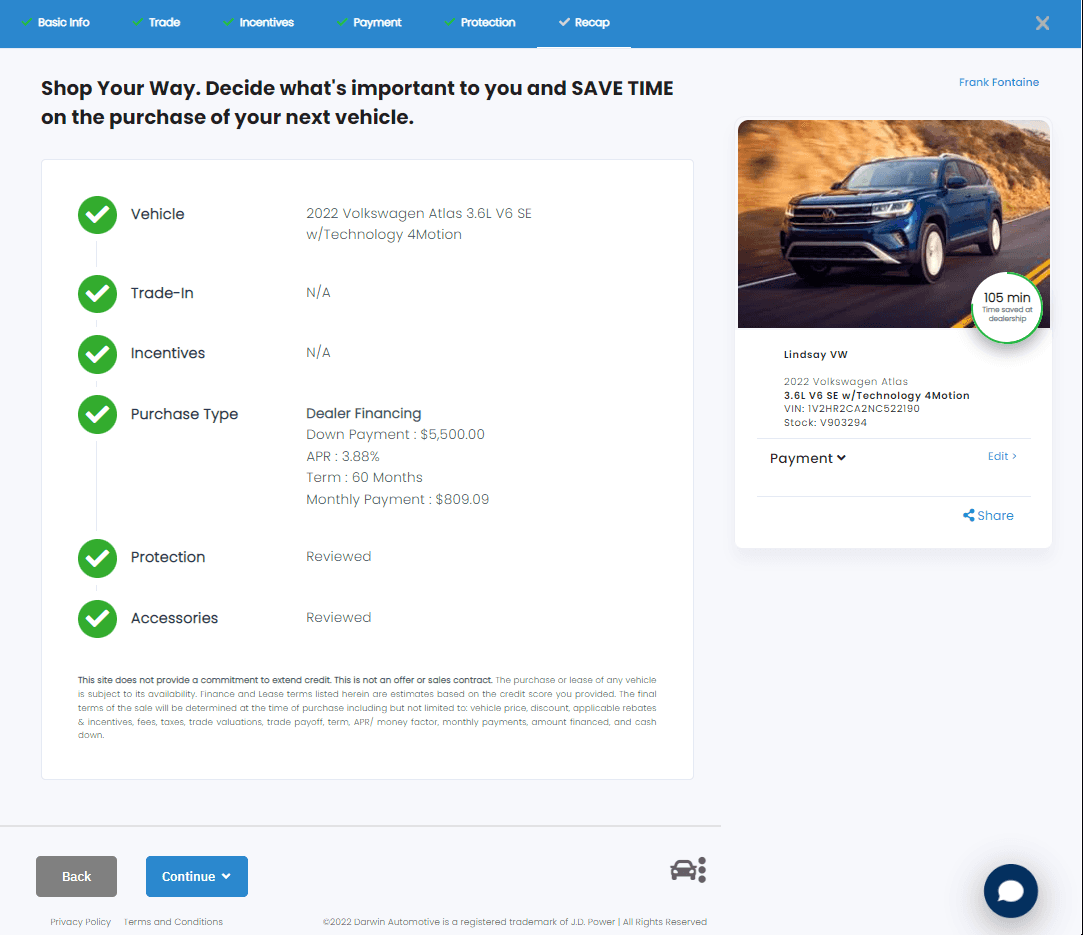Share this vehicle deal

[x=988, y=516]
